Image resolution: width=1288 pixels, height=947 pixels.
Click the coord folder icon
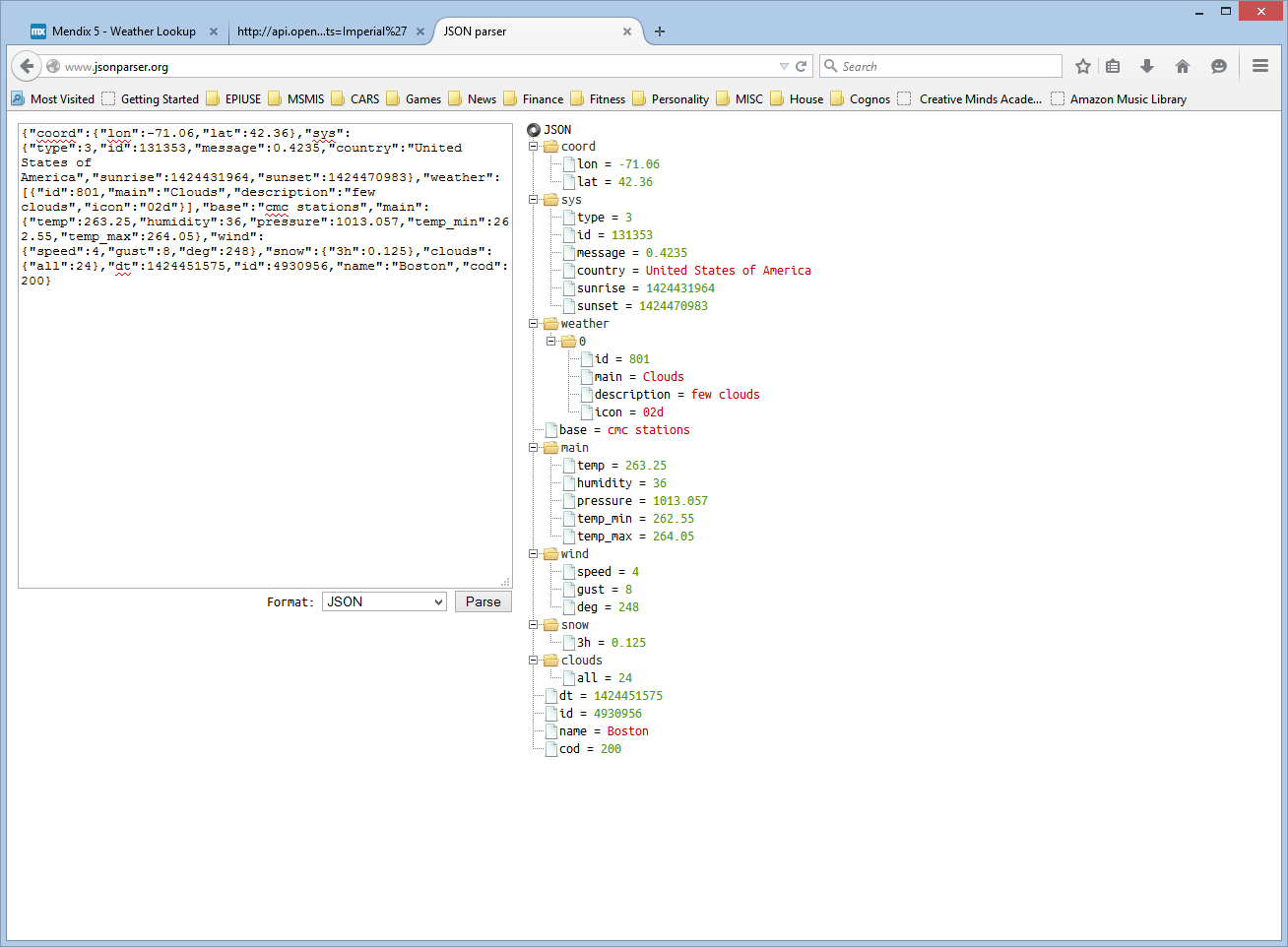[x=551, y=147]
